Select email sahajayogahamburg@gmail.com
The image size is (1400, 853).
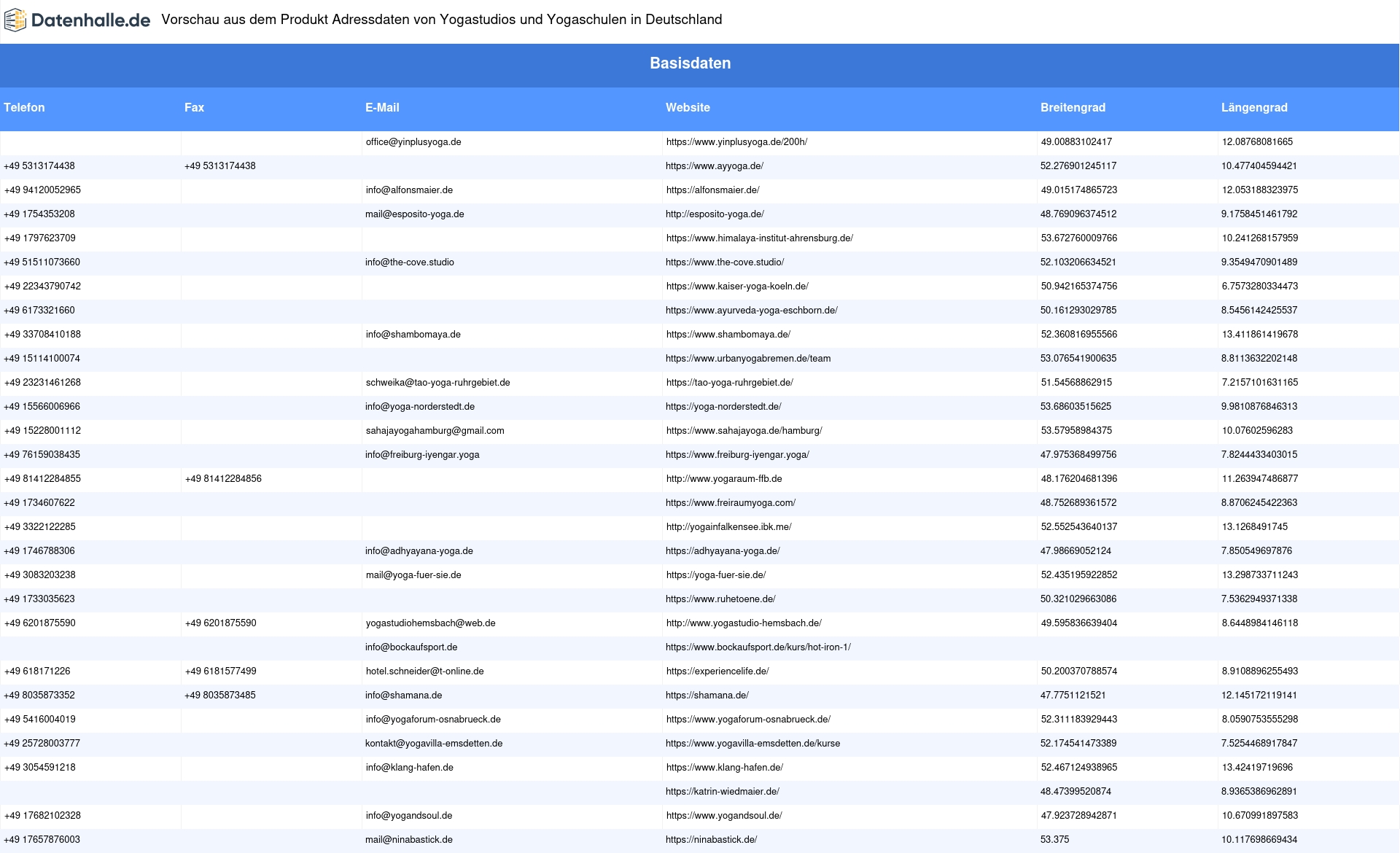tap(435, 431)
